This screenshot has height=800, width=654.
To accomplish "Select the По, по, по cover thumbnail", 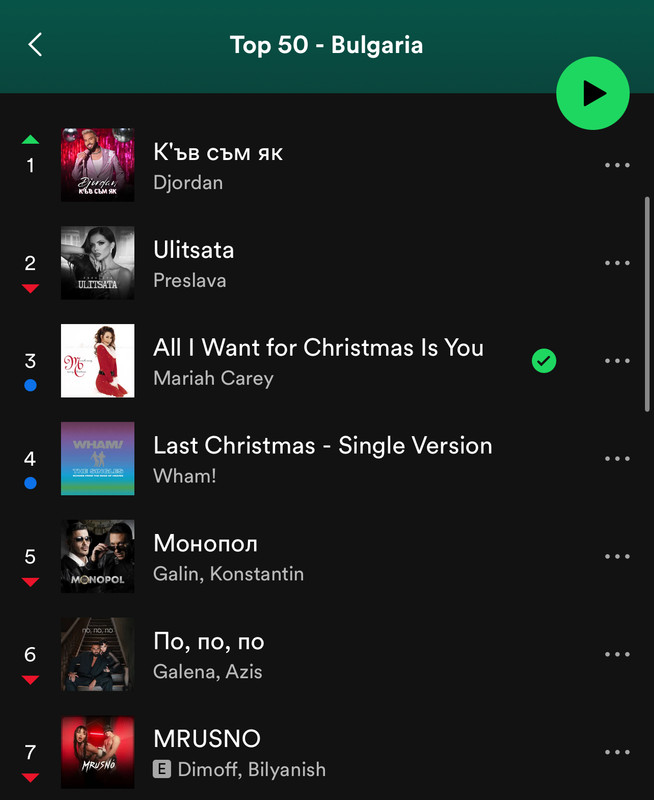I will pos(97,654).
